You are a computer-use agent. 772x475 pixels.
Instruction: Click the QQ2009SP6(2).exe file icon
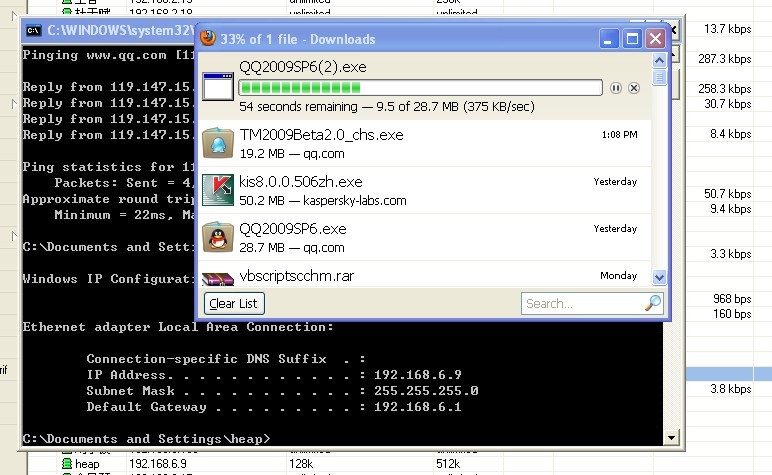218,86
